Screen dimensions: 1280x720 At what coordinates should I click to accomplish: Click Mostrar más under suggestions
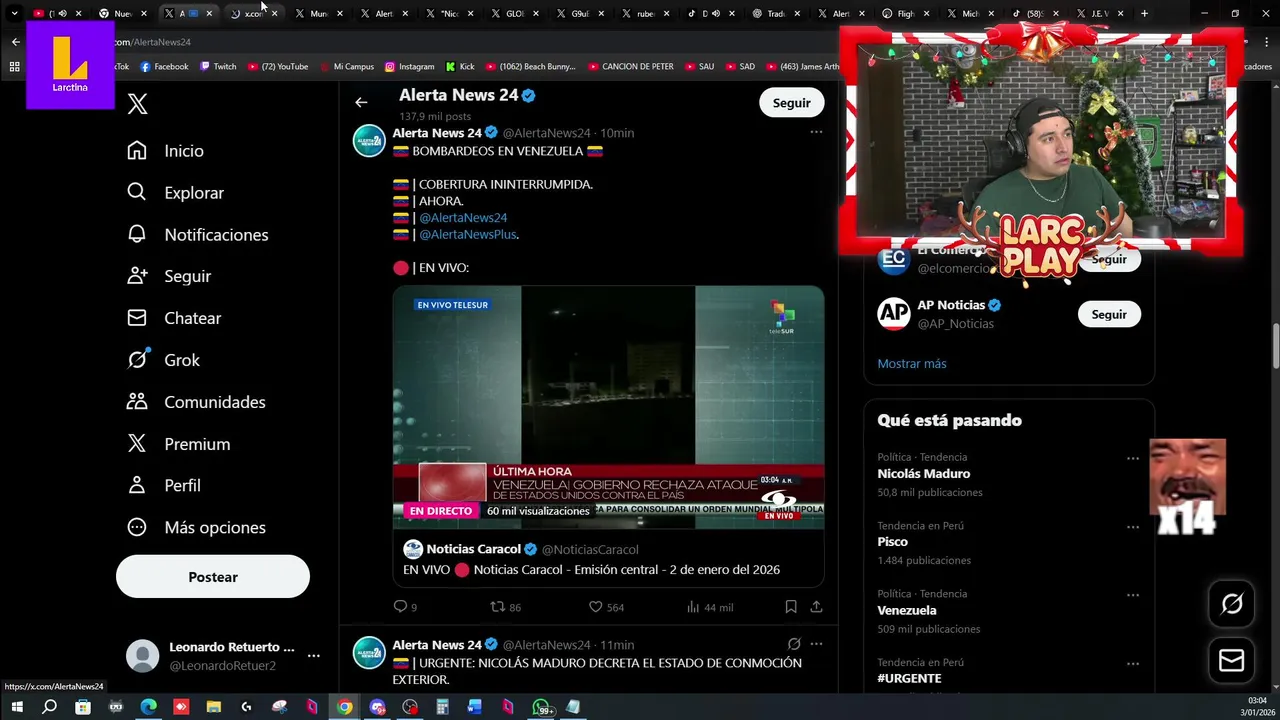[x=912, y=363]
